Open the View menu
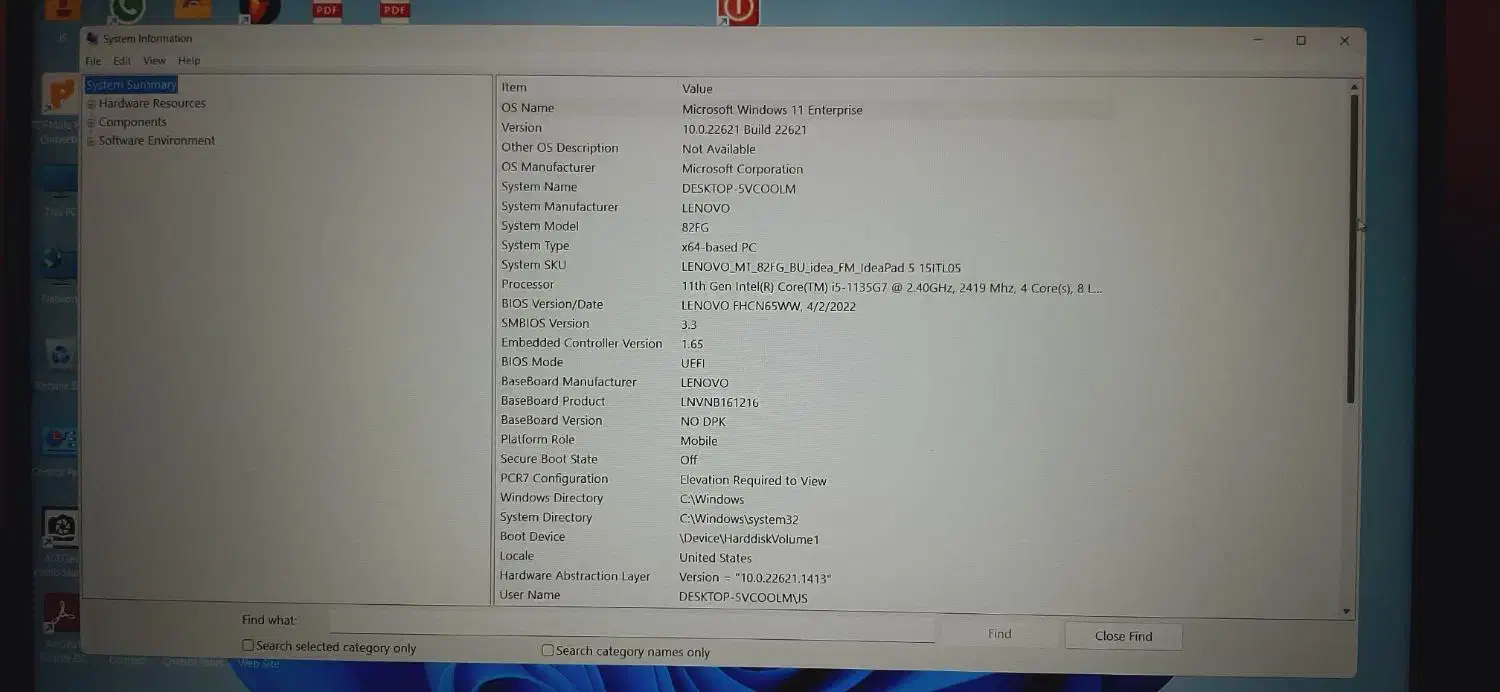Image resolution: width=1500 pixels, height=692 pixels. pyautogui.click(x=154, y=60)
